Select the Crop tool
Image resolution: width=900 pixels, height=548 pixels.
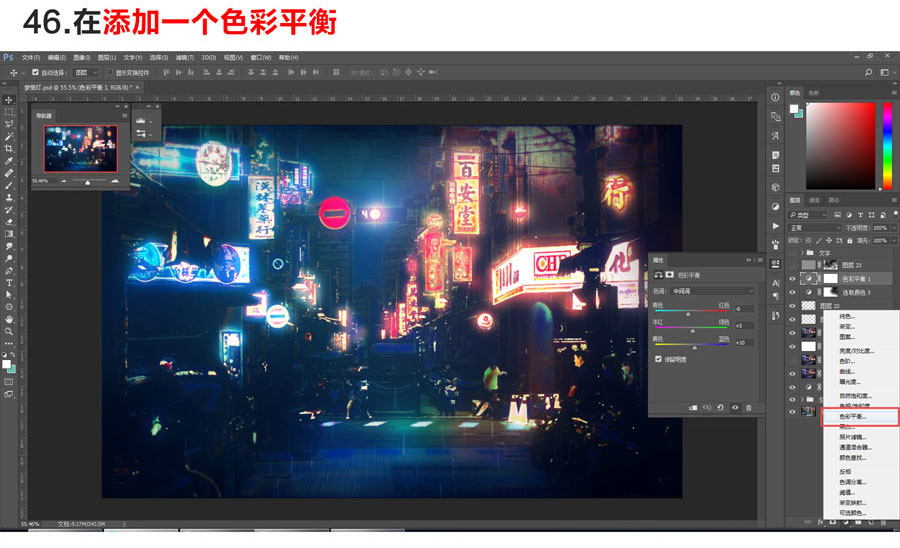tap(9, 149)
